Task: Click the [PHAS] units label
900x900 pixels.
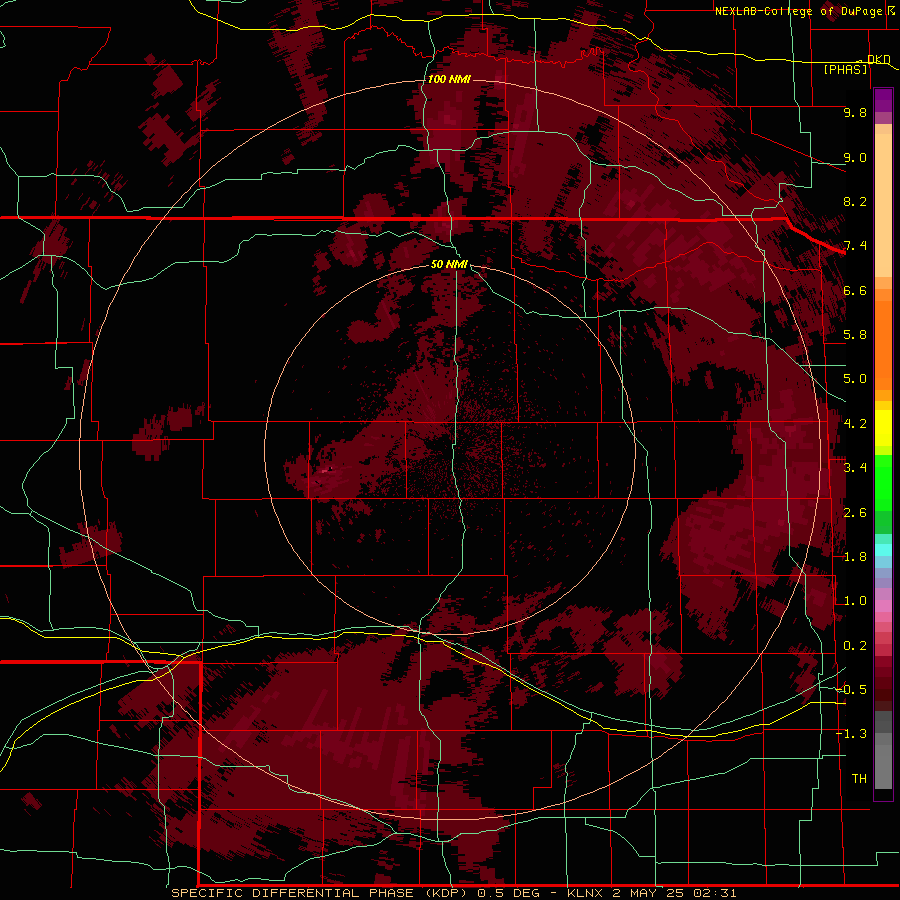Action: tap(845, 70)
